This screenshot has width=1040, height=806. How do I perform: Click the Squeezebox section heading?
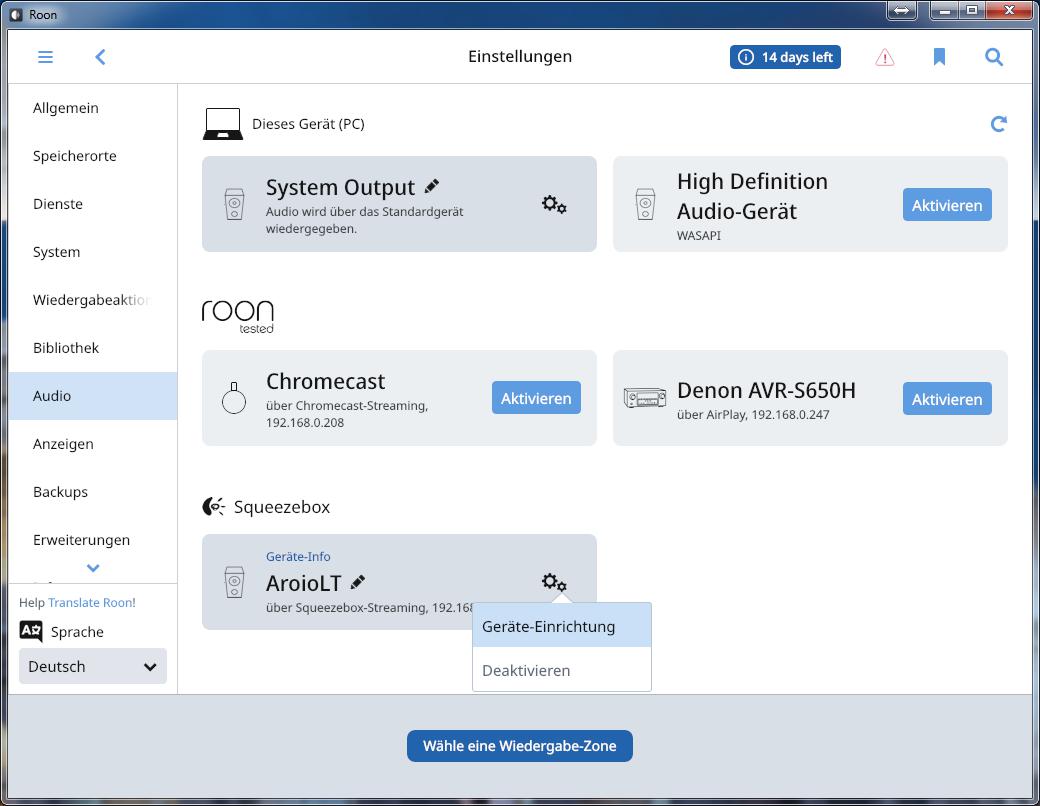pyautogui.click(x=282, y=507)
